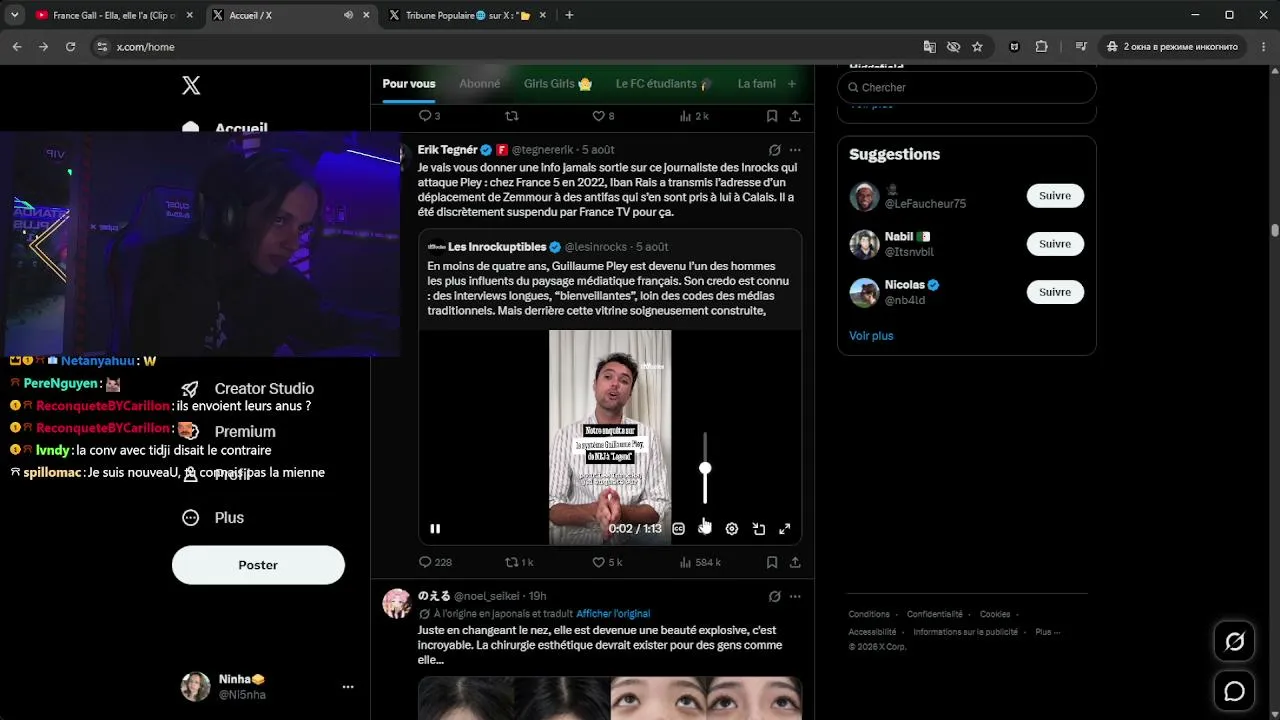
Task: Click the Conditions footer link
Action: (869, 614)
